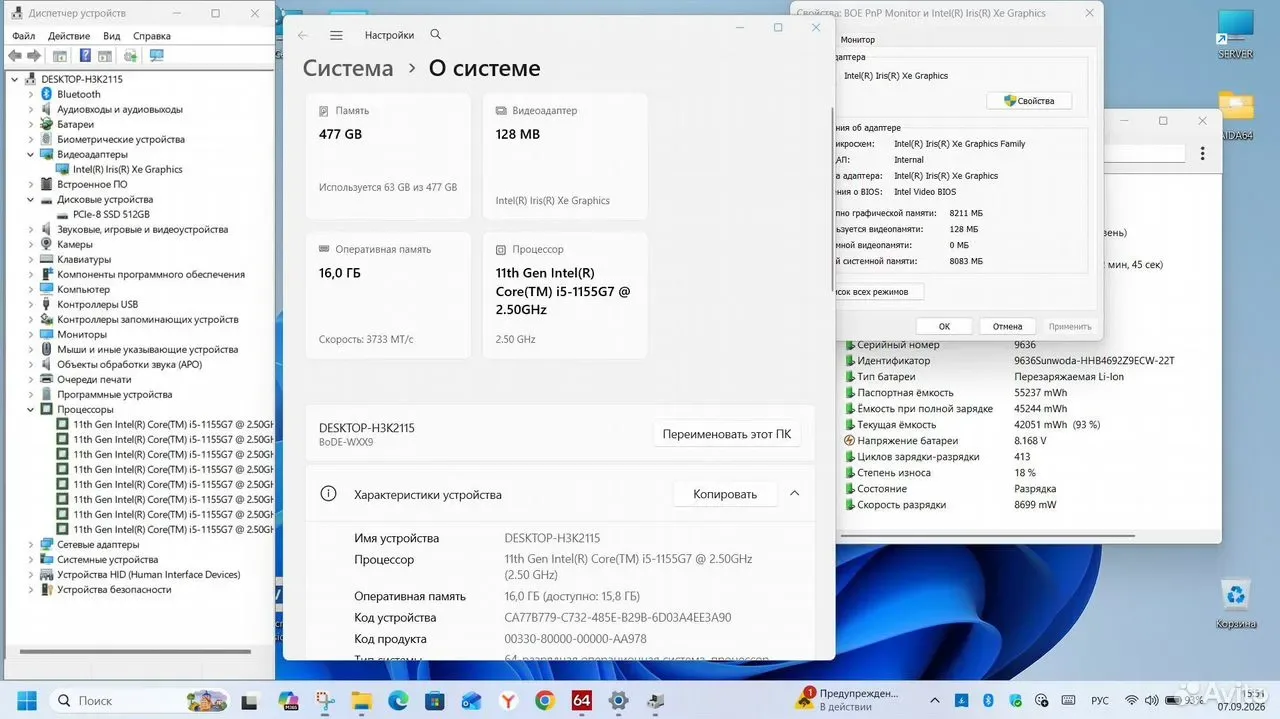1280x719 pixels.
Task: Expand Аудиовходы и аудиовыходы node
Action: pos(31,109)
